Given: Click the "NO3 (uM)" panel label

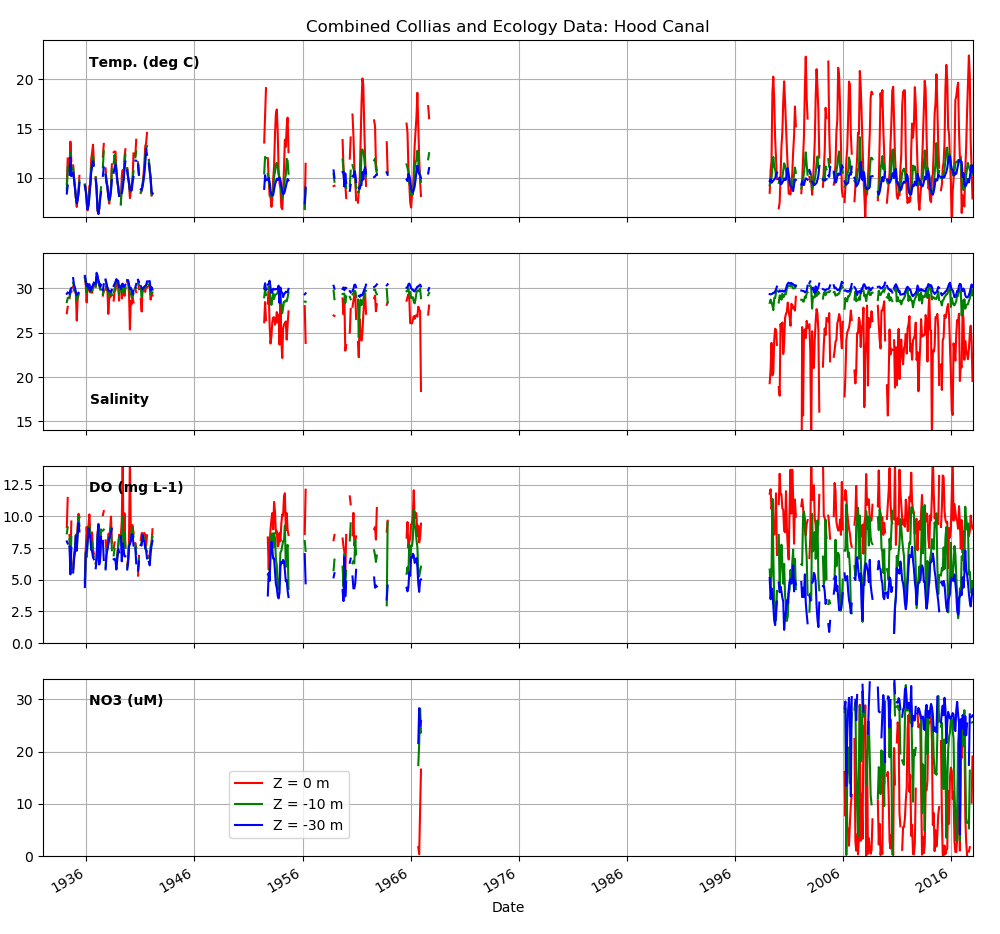Looking at the screenshot, I should point(126,701).
